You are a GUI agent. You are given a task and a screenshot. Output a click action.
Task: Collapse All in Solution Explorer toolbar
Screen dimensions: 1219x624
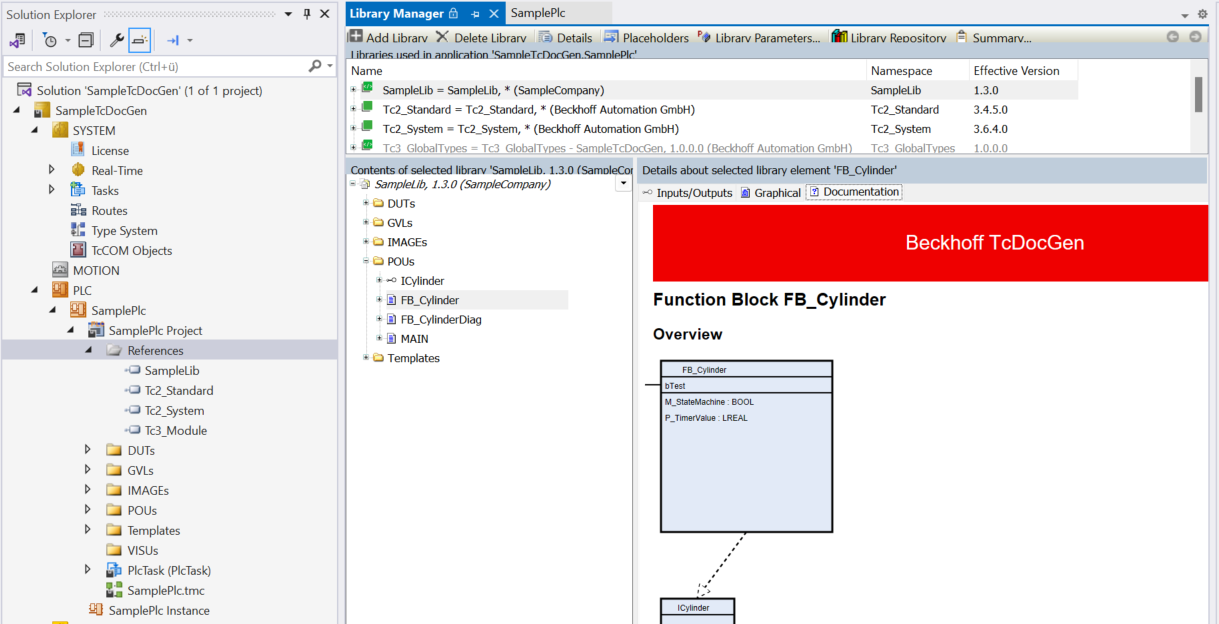[86, 41]
